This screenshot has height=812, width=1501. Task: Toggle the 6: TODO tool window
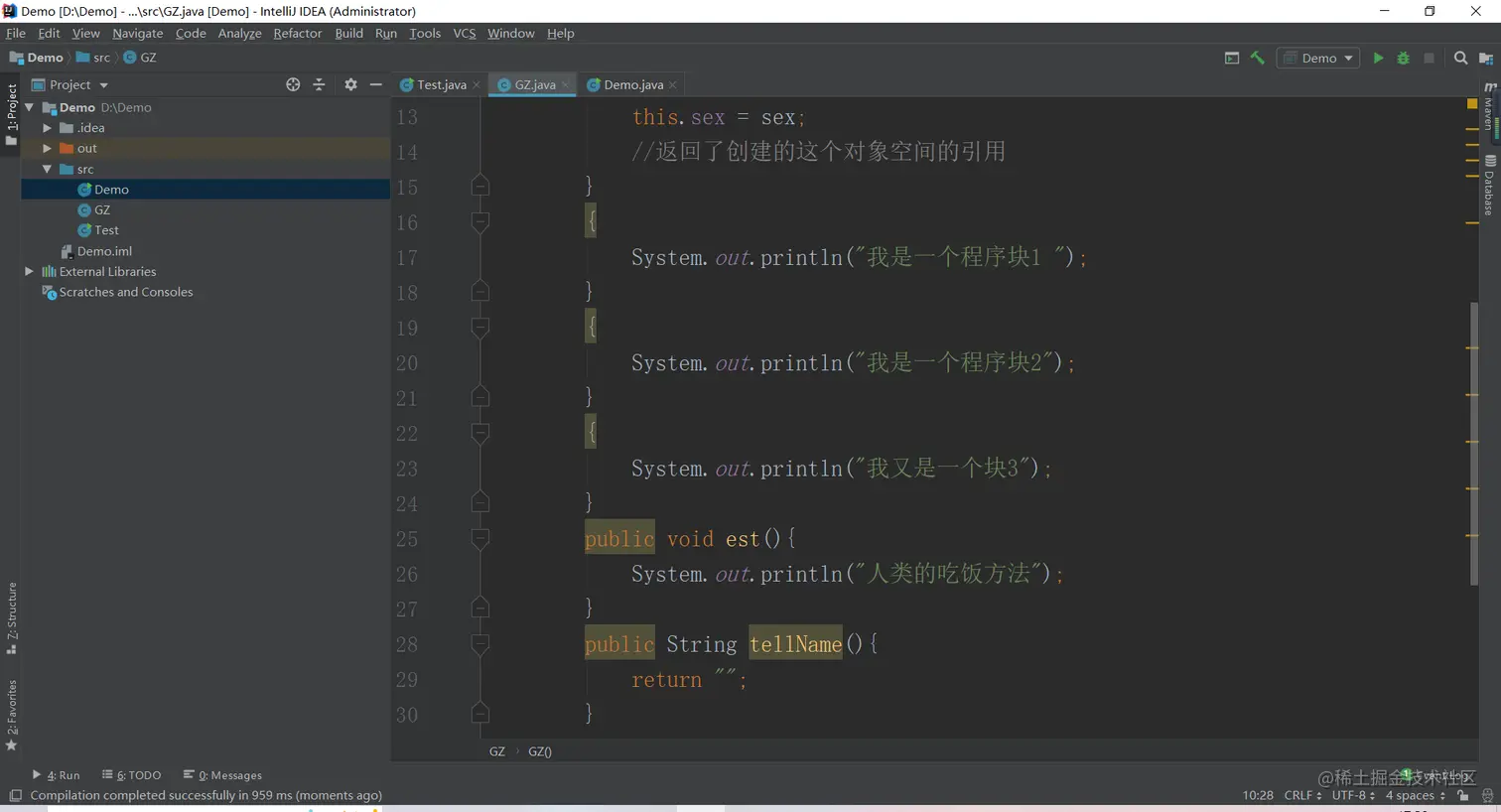pos(131,775)
